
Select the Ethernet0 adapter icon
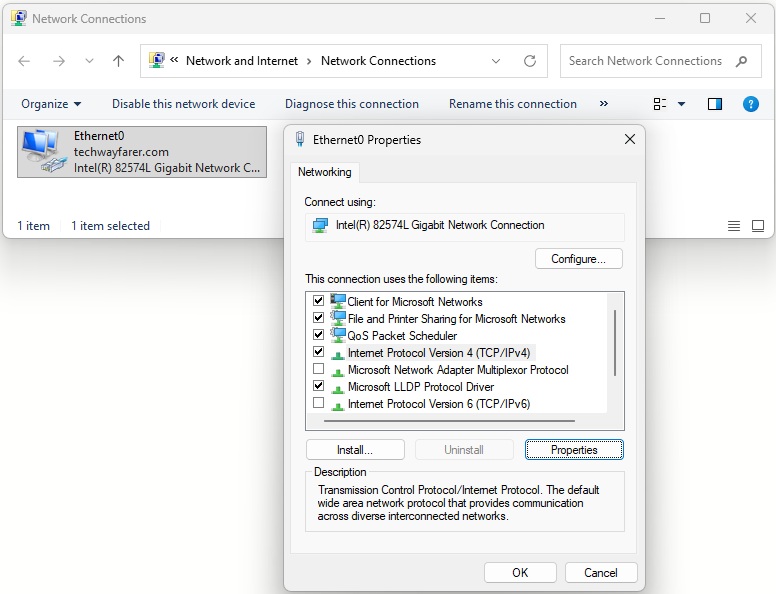pyautogui.click(x=43, y=151)
